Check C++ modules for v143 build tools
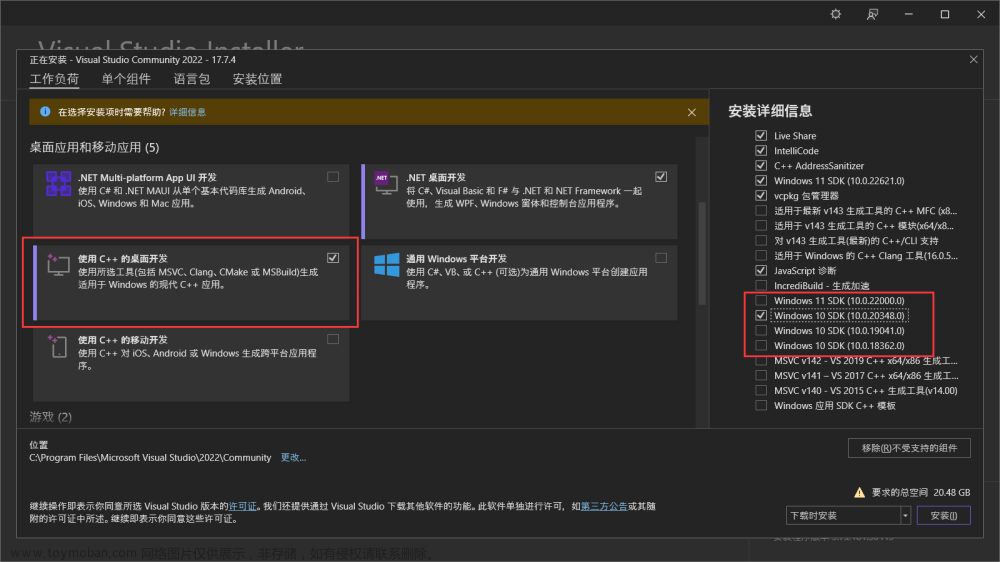Screen dimensions: 1000x562 (x=761, y=225)
